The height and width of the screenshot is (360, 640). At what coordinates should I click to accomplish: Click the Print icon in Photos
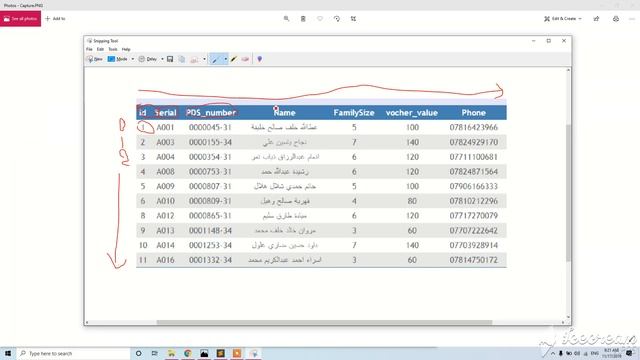tap(616, 19)
